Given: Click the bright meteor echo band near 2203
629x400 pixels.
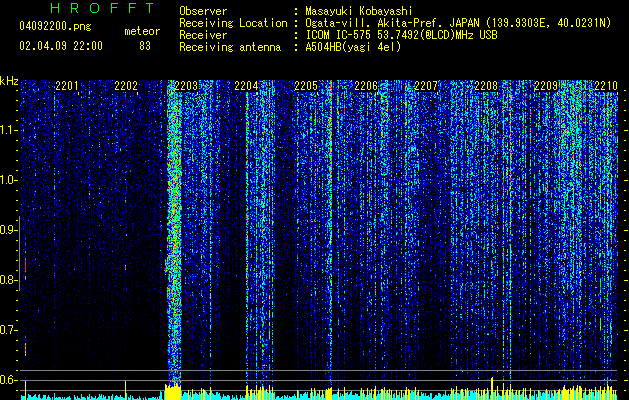Looking at the screenshot, I should [x=174, y=233].
